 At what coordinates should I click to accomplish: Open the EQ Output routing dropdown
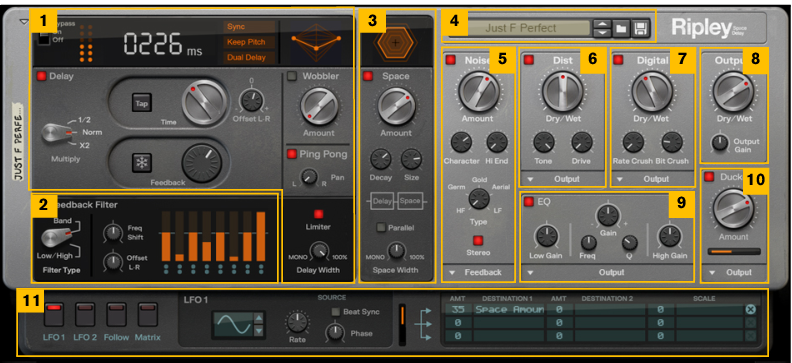pyautogui.click(x=608, y=273)
